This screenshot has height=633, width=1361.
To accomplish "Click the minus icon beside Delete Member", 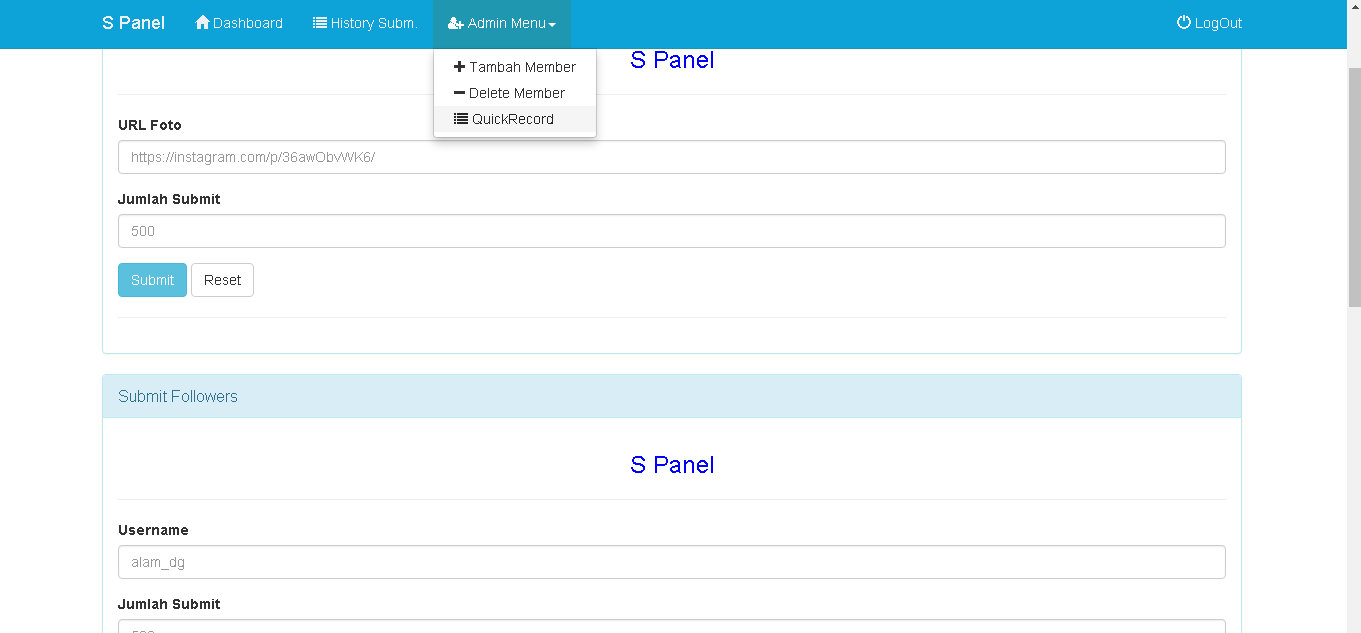I will [x=458, y=92].
